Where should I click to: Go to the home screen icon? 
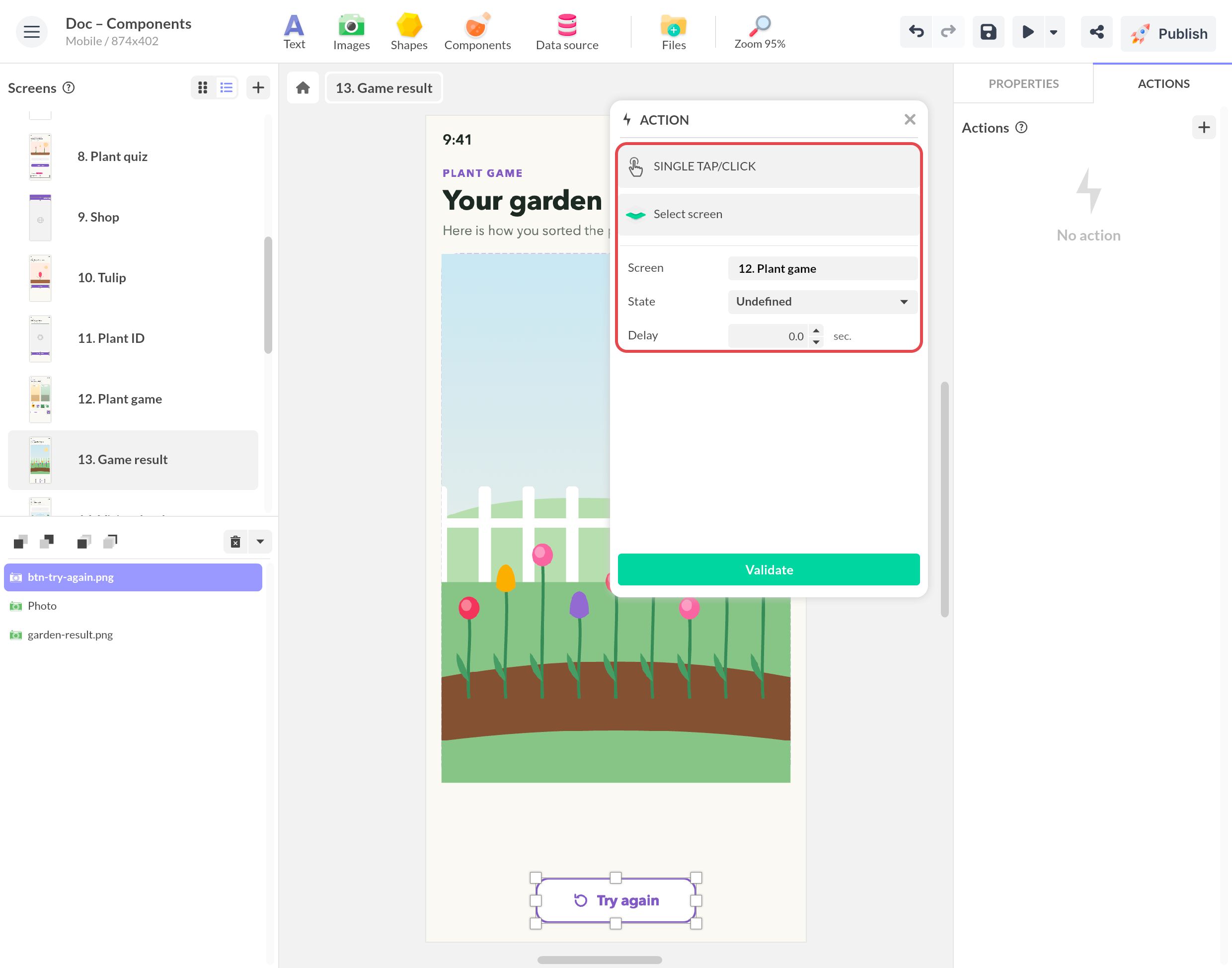click(303, 88)
